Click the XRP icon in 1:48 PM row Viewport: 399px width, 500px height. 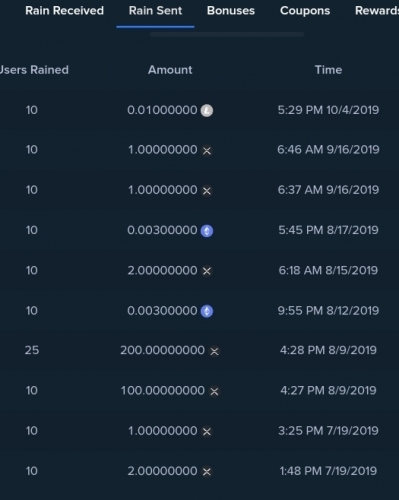207,472
